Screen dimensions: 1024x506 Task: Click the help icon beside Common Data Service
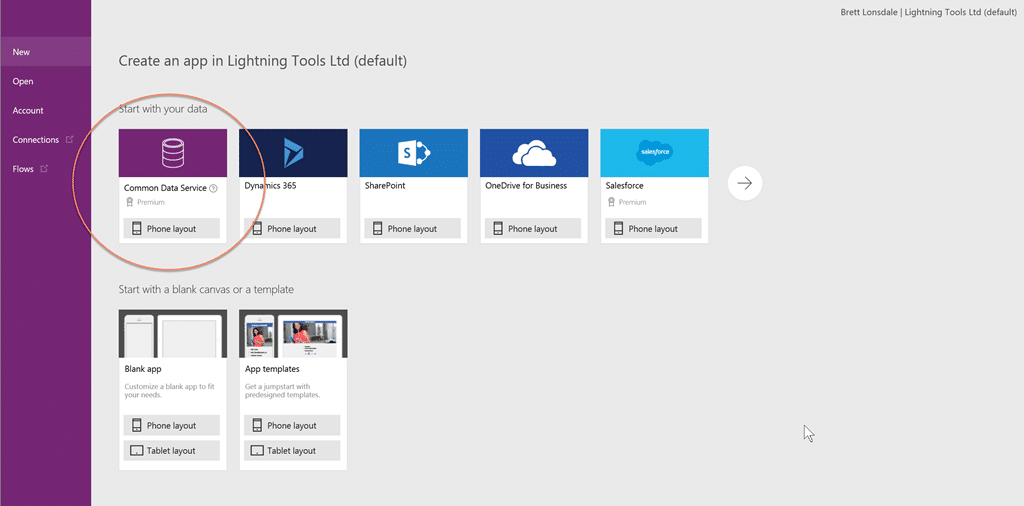pyautogui.click(x=213, y=188)
